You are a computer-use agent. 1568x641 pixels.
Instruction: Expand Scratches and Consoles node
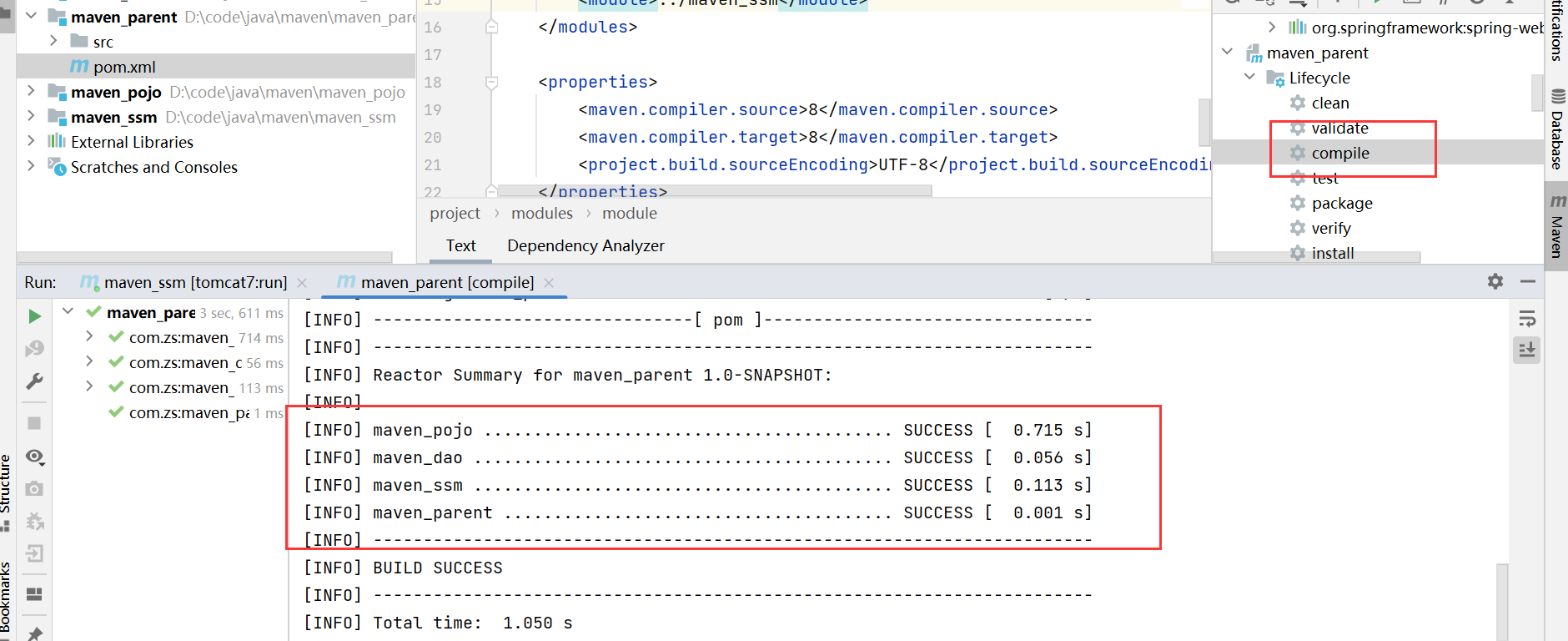click(x=31, y=166)
